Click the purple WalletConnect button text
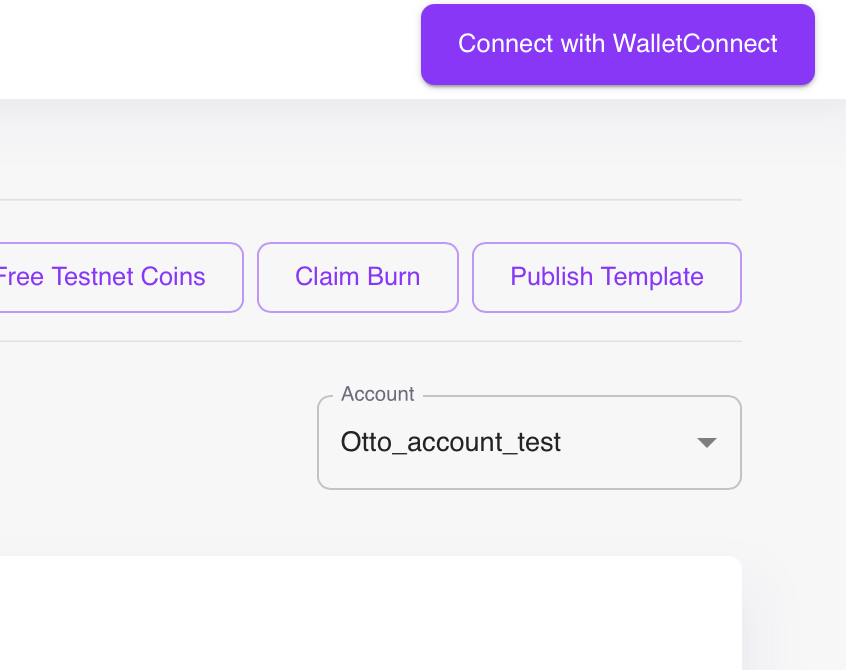Viewport: 846px width, 670px height. click(618, 44)
